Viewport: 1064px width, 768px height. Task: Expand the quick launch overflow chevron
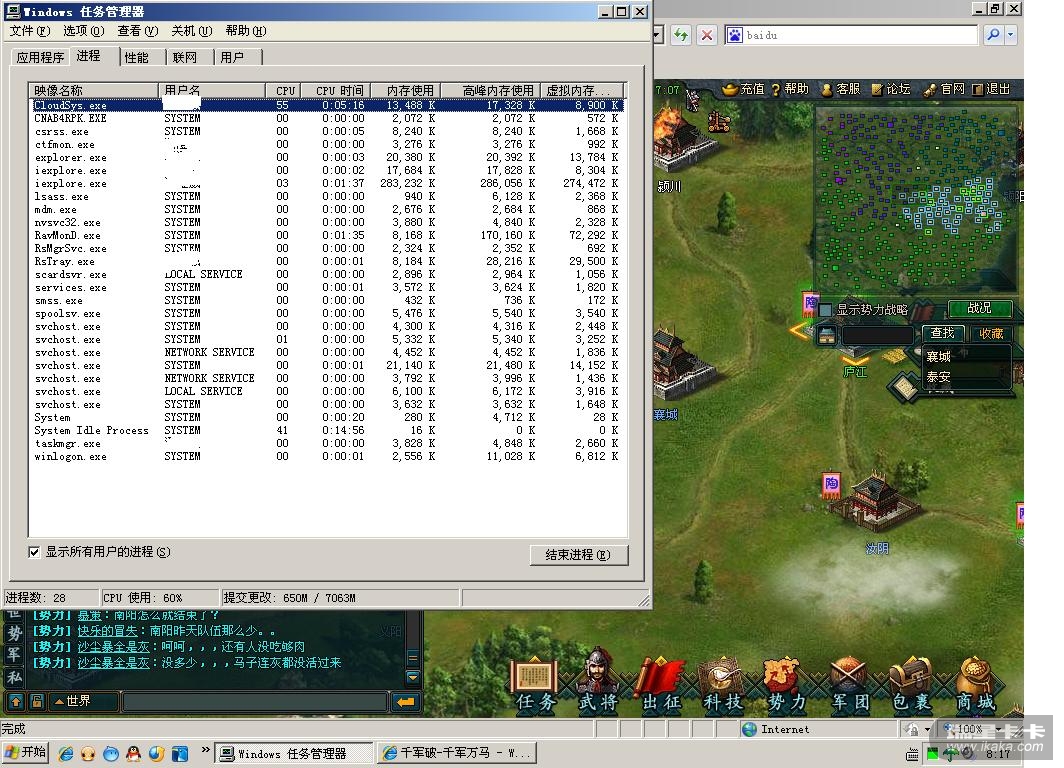click(x=205, y=750)
